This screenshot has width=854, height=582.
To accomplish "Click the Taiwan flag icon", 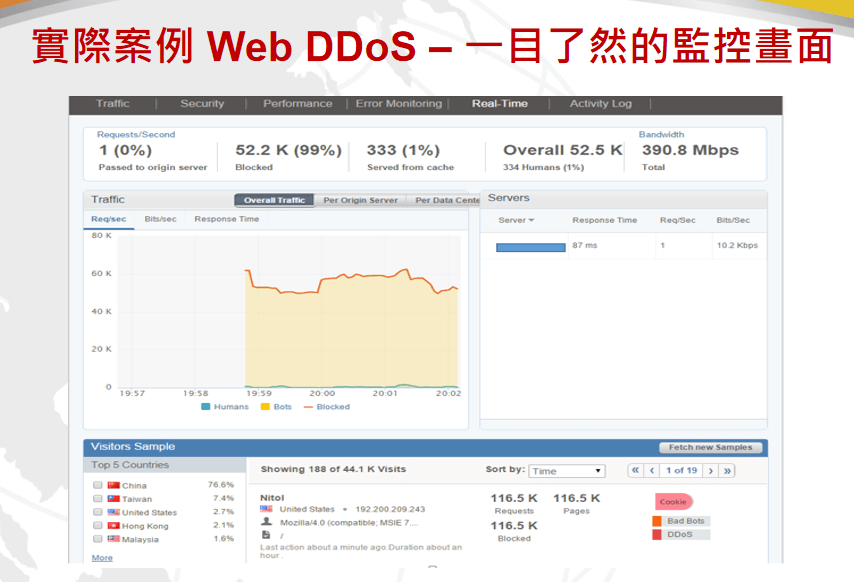I will point(113,498).
